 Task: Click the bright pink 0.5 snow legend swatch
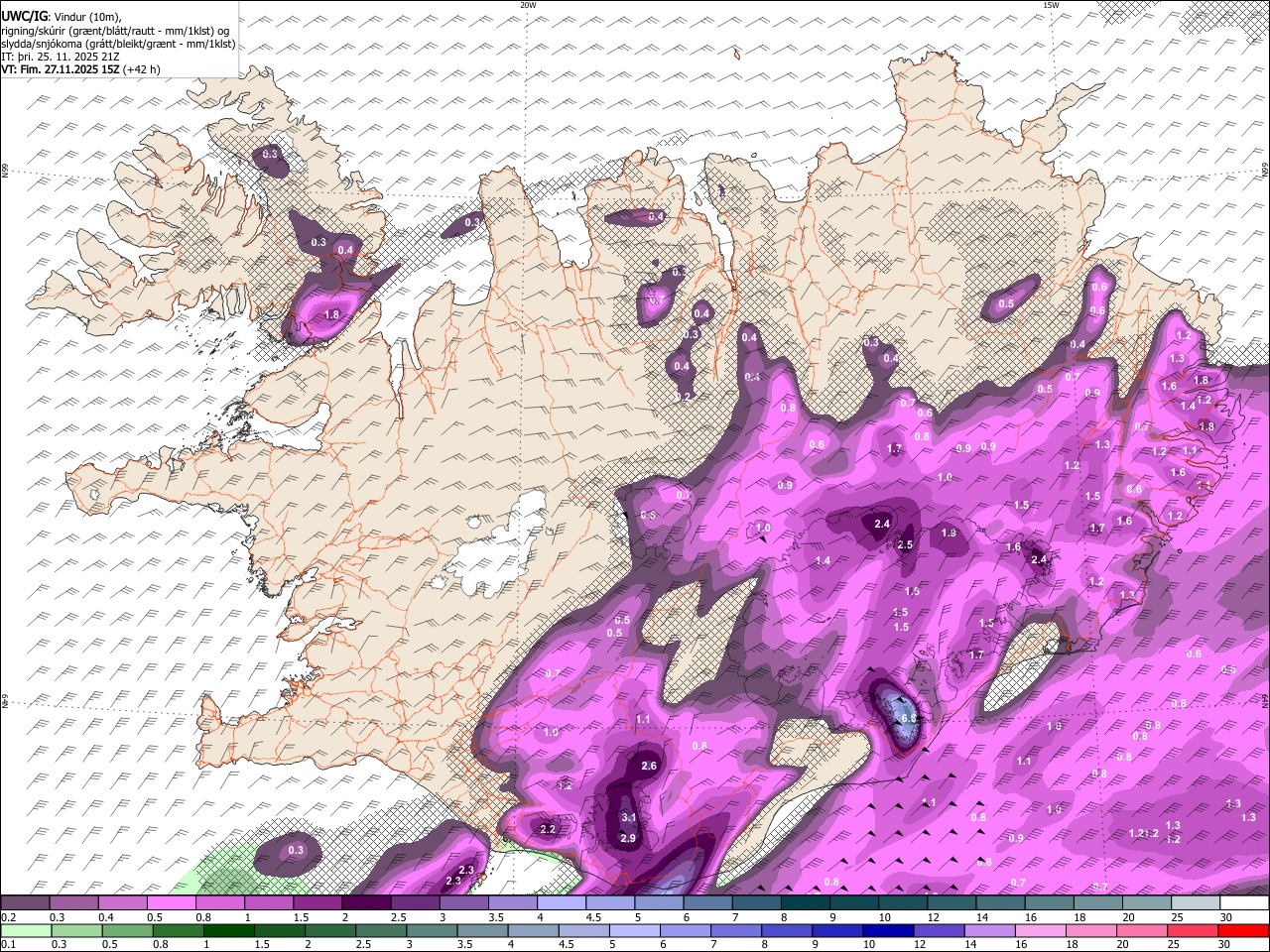(172, 903)
